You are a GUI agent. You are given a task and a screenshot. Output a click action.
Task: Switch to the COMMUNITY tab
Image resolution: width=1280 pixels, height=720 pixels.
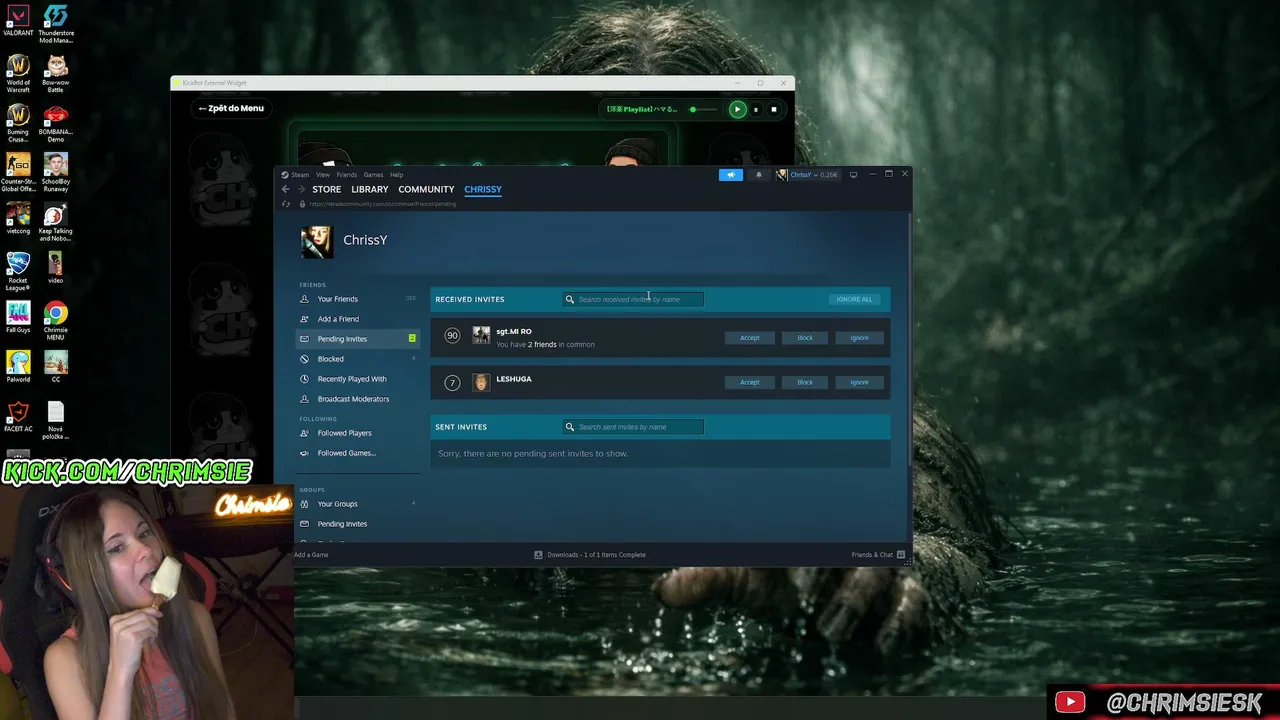click(426, 189)
